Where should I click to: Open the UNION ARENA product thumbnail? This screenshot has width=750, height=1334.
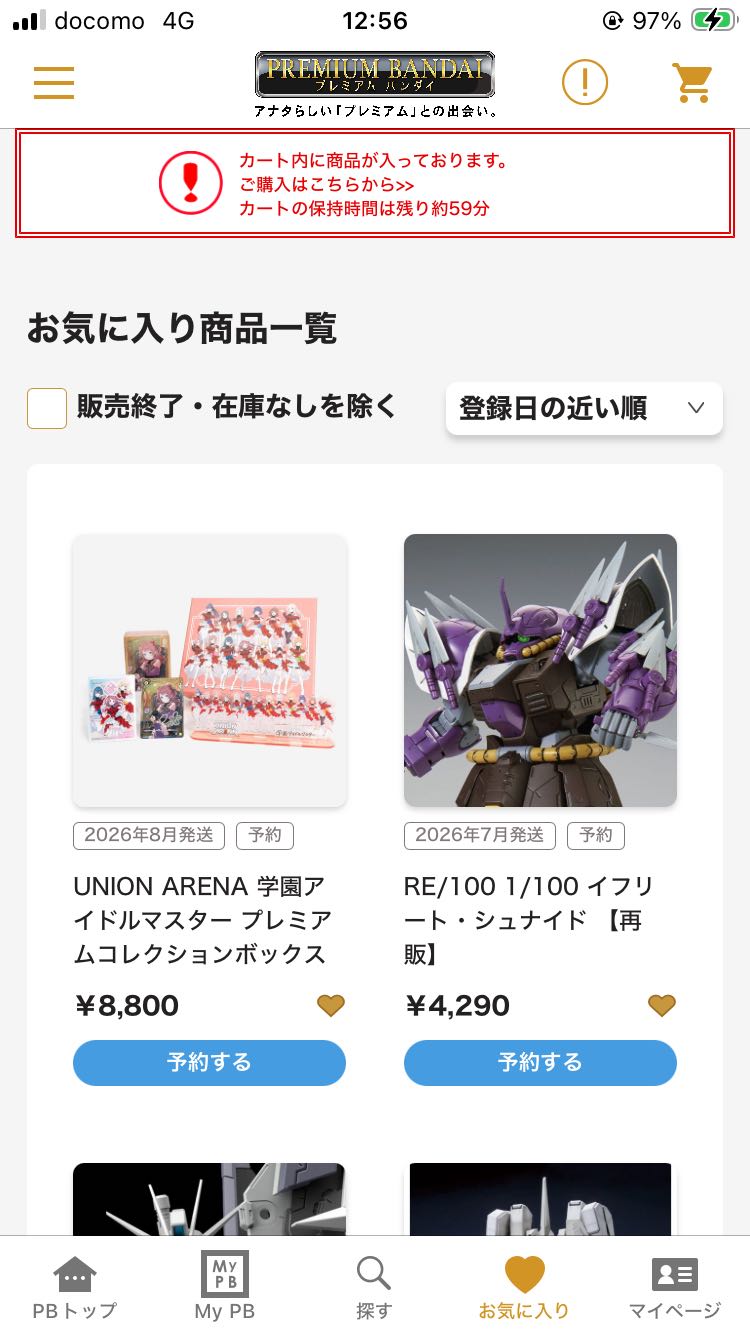coord(209,670)
